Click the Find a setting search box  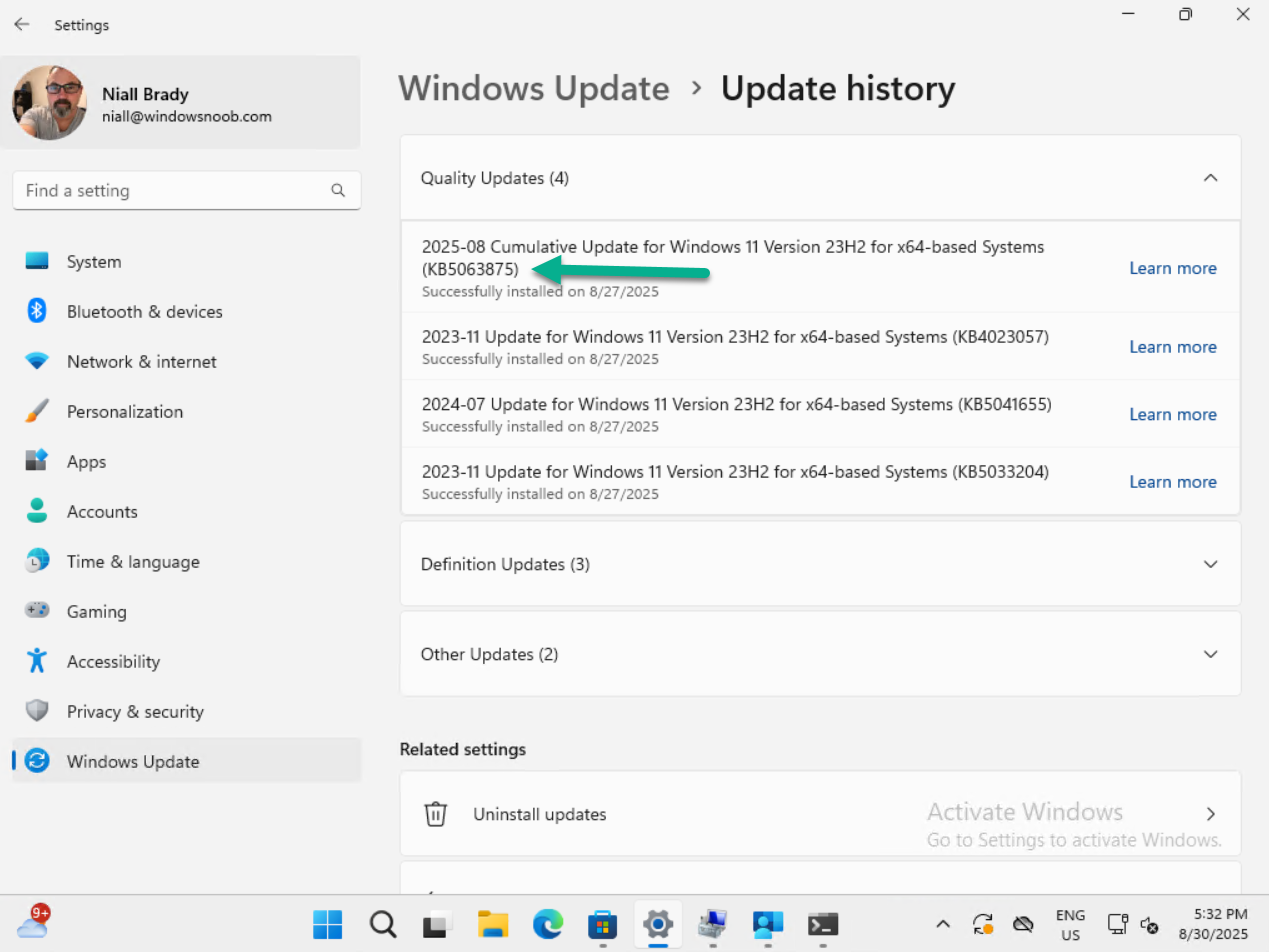[170, 190]
